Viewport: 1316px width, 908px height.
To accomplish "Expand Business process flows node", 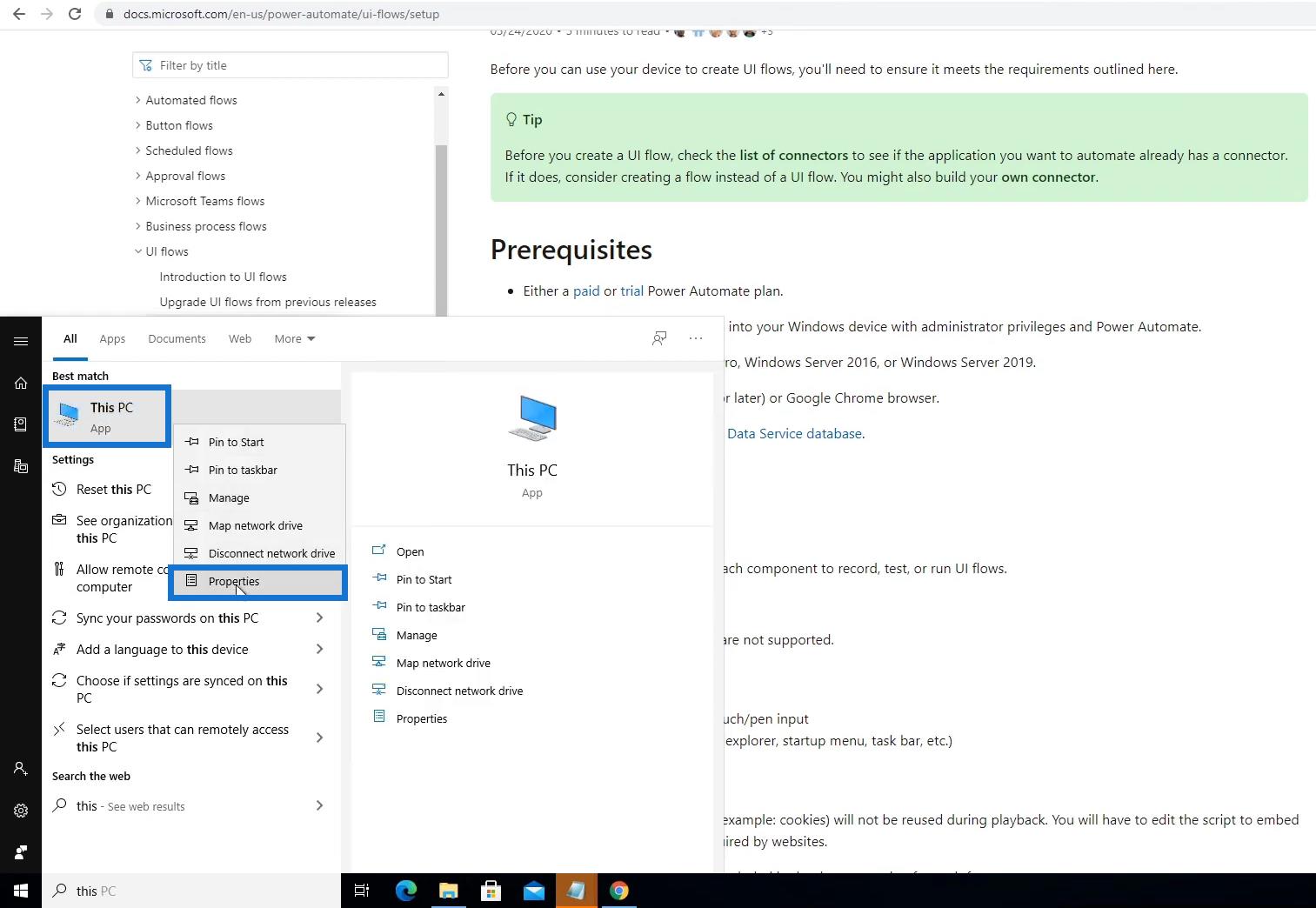I will [x=138, y=226].
